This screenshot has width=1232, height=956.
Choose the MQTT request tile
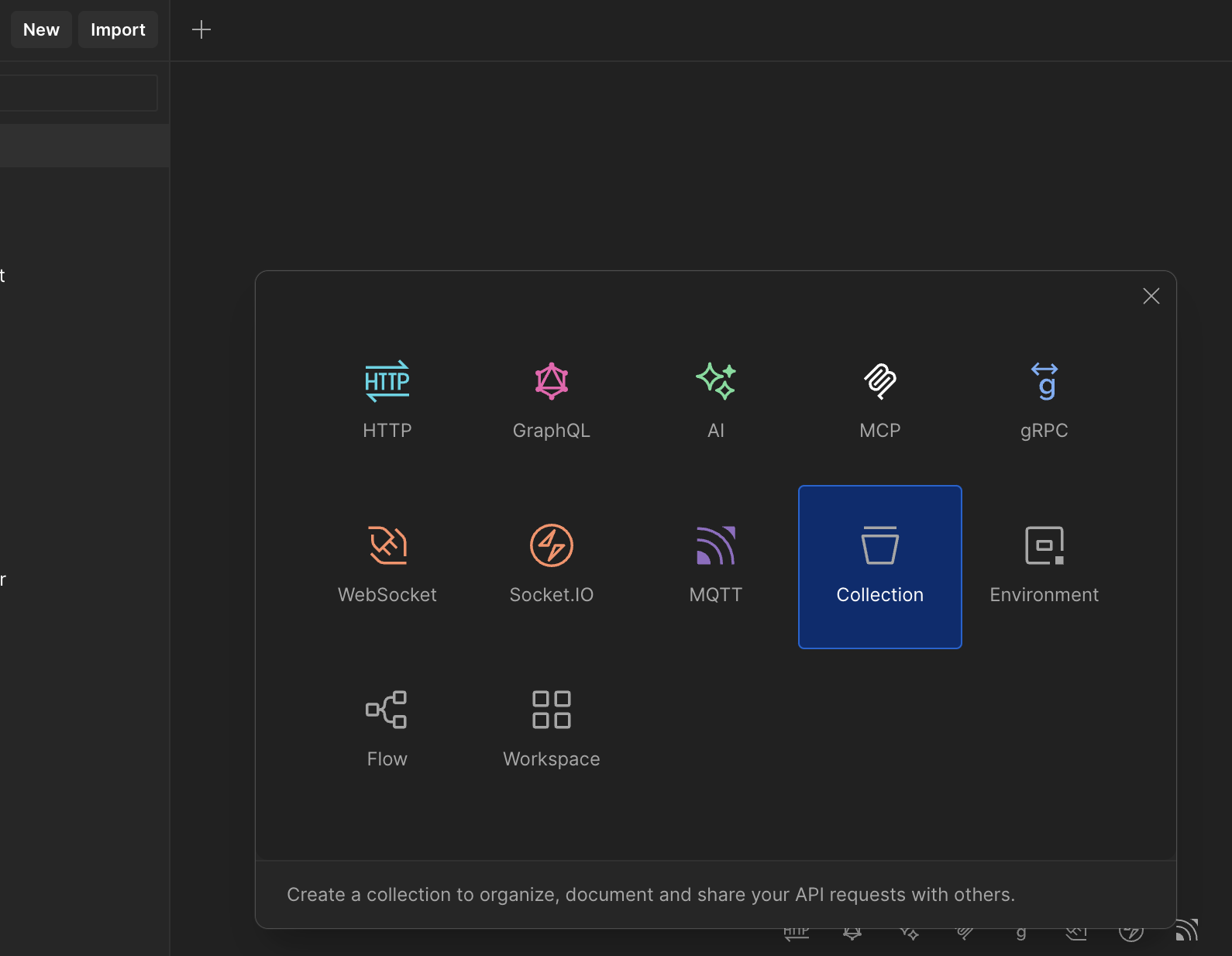[x=716, y=567]
